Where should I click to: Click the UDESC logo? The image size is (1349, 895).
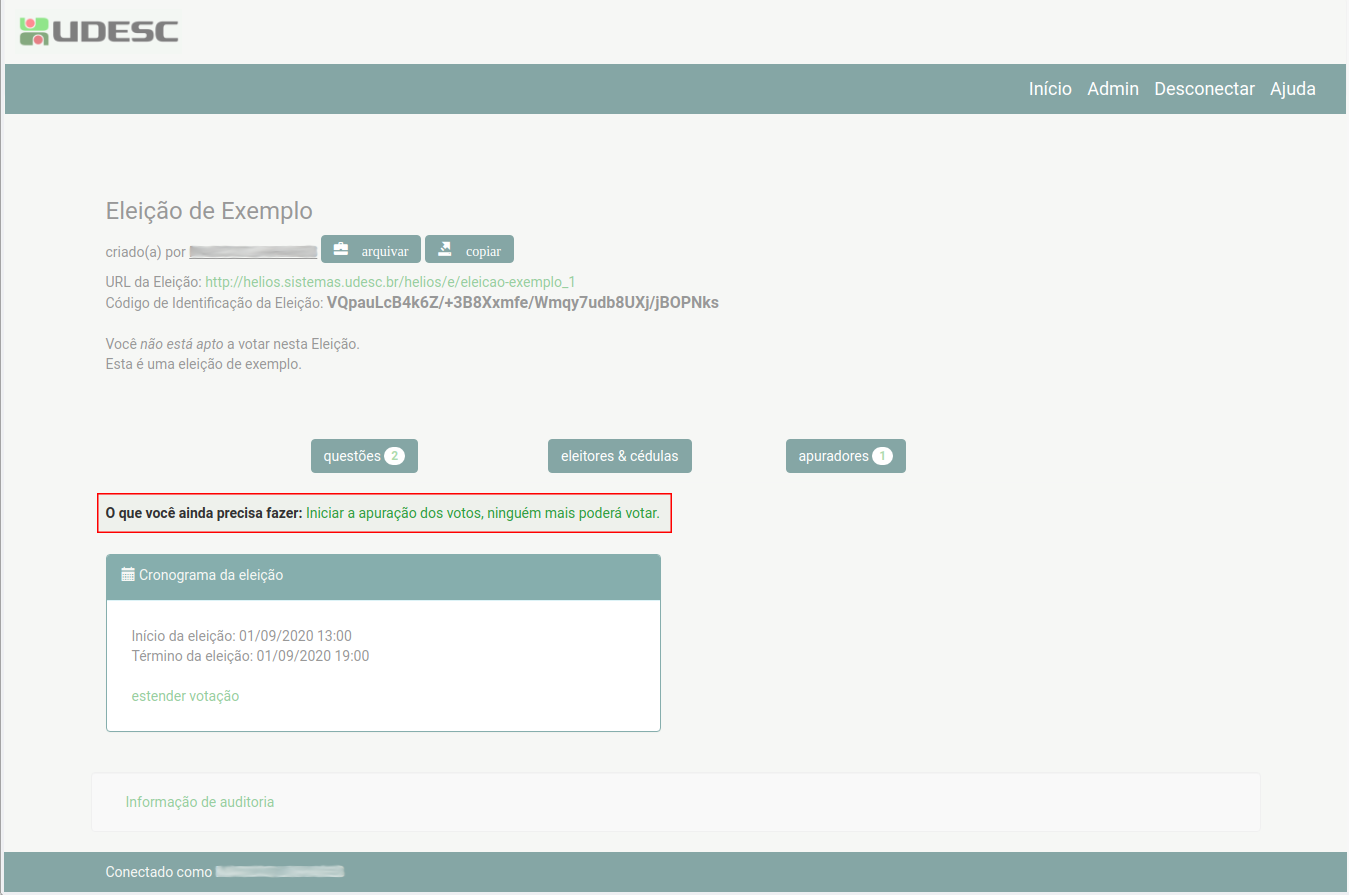point(99,31)
